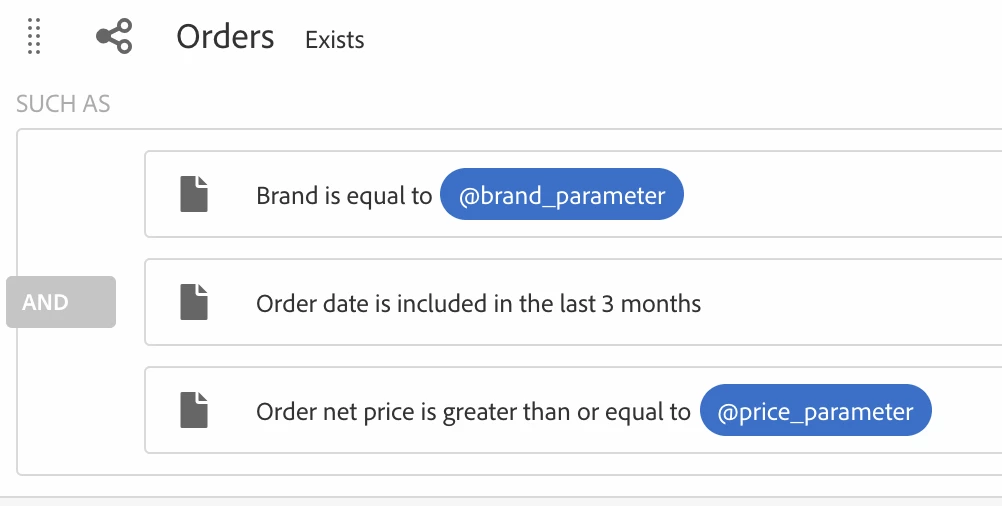Click empty area right of Order date text

click(850, 303)
